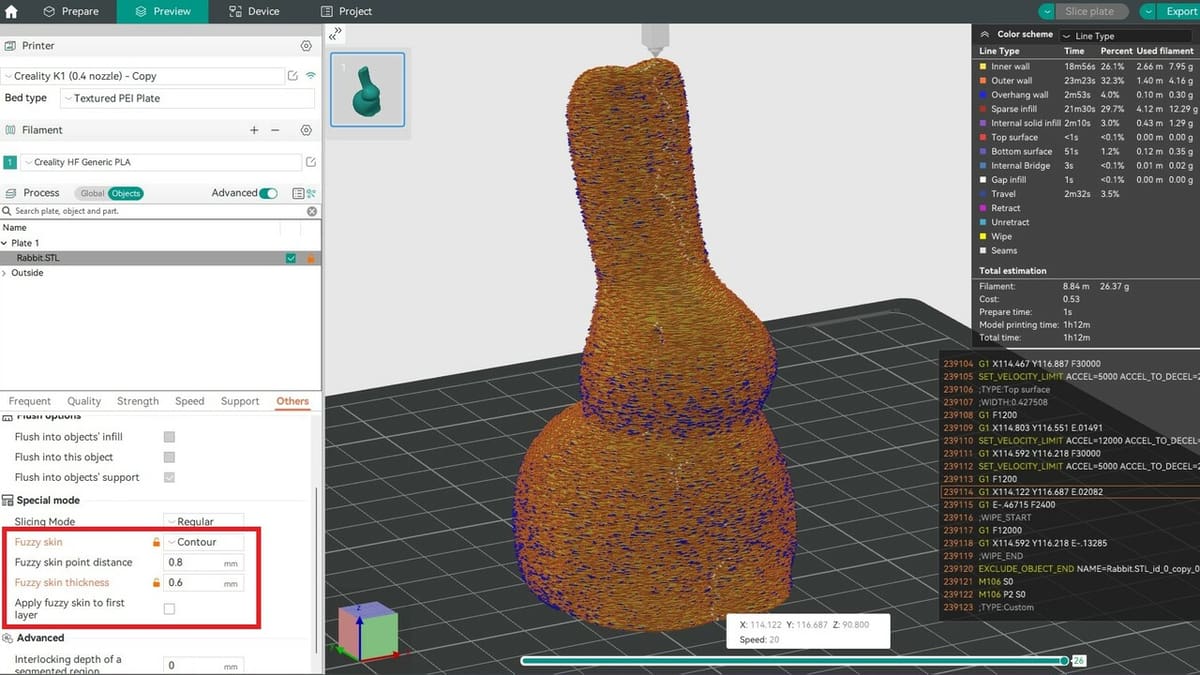The height and width of the screenshot is (675, 1200).
Task: Click the compare presets icon beside Advanced
Action: tap(311, 193)
